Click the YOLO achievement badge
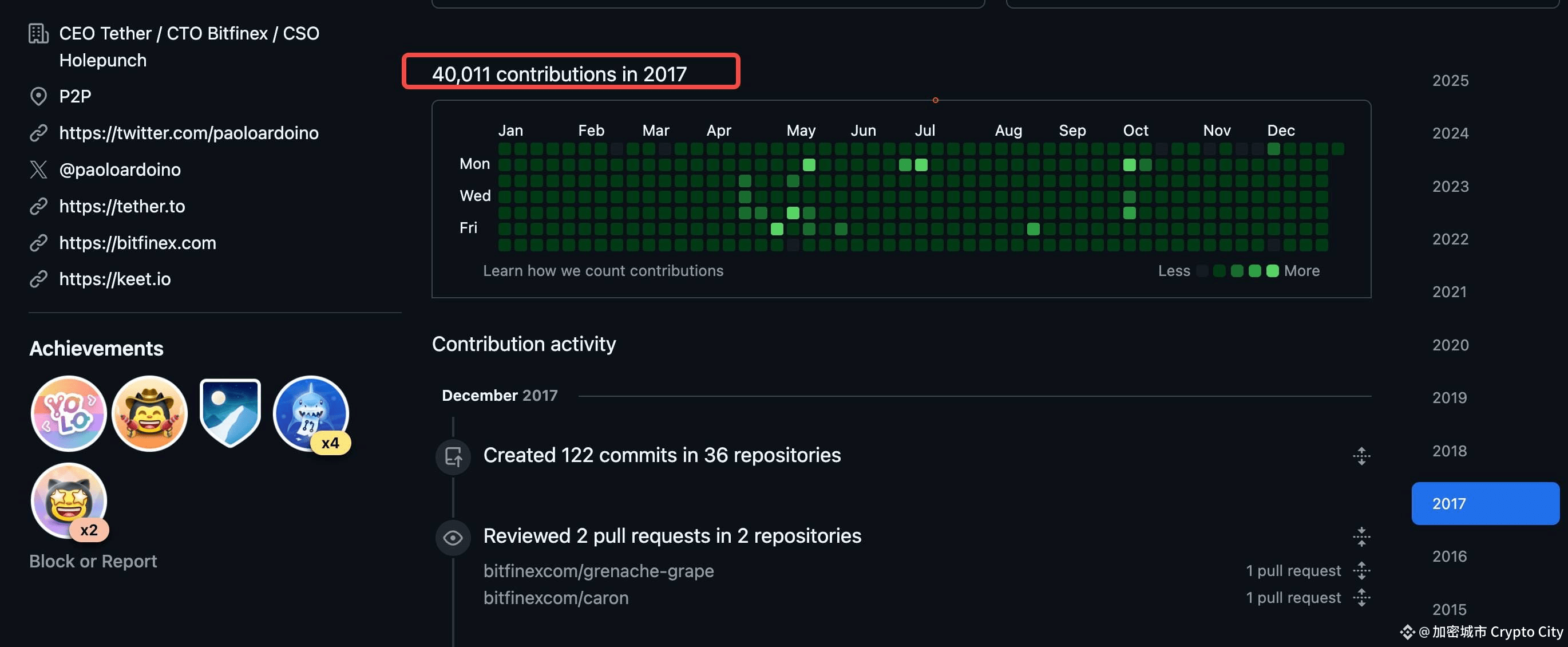Image resolution: width=1568 pixels, height=647 pixels. pos(68,413)
